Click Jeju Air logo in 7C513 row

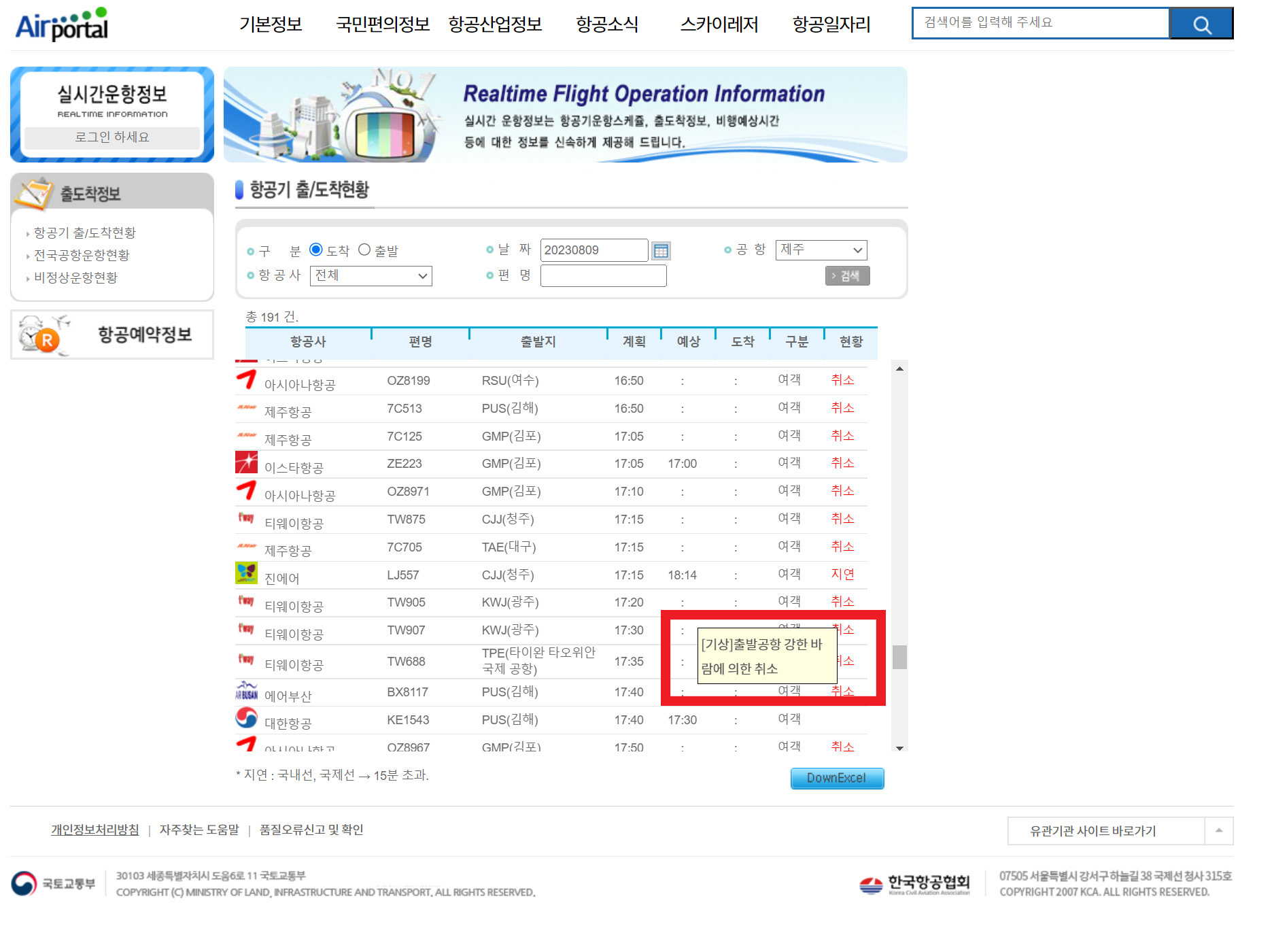point(246,407)
